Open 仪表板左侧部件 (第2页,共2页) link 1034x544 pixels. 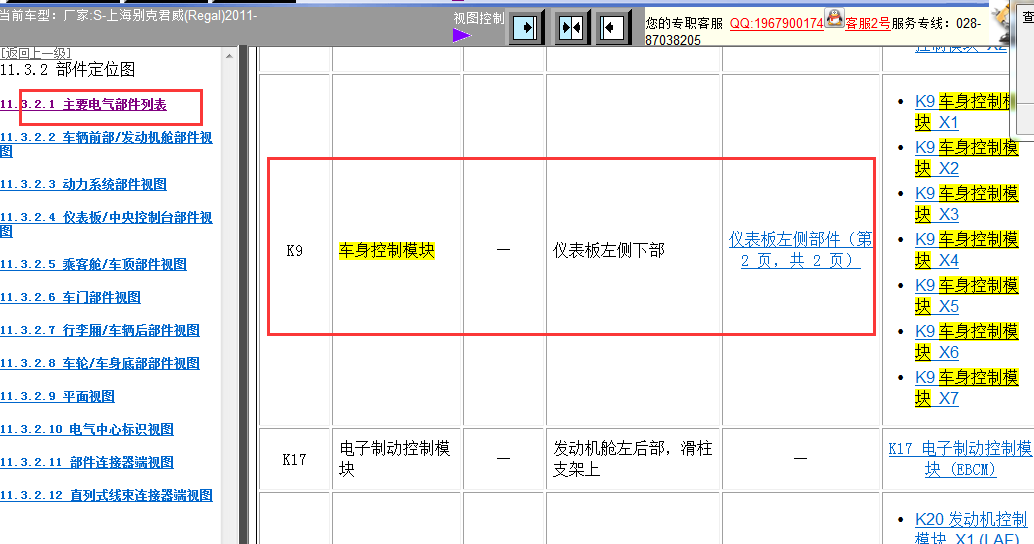[801, 250]
